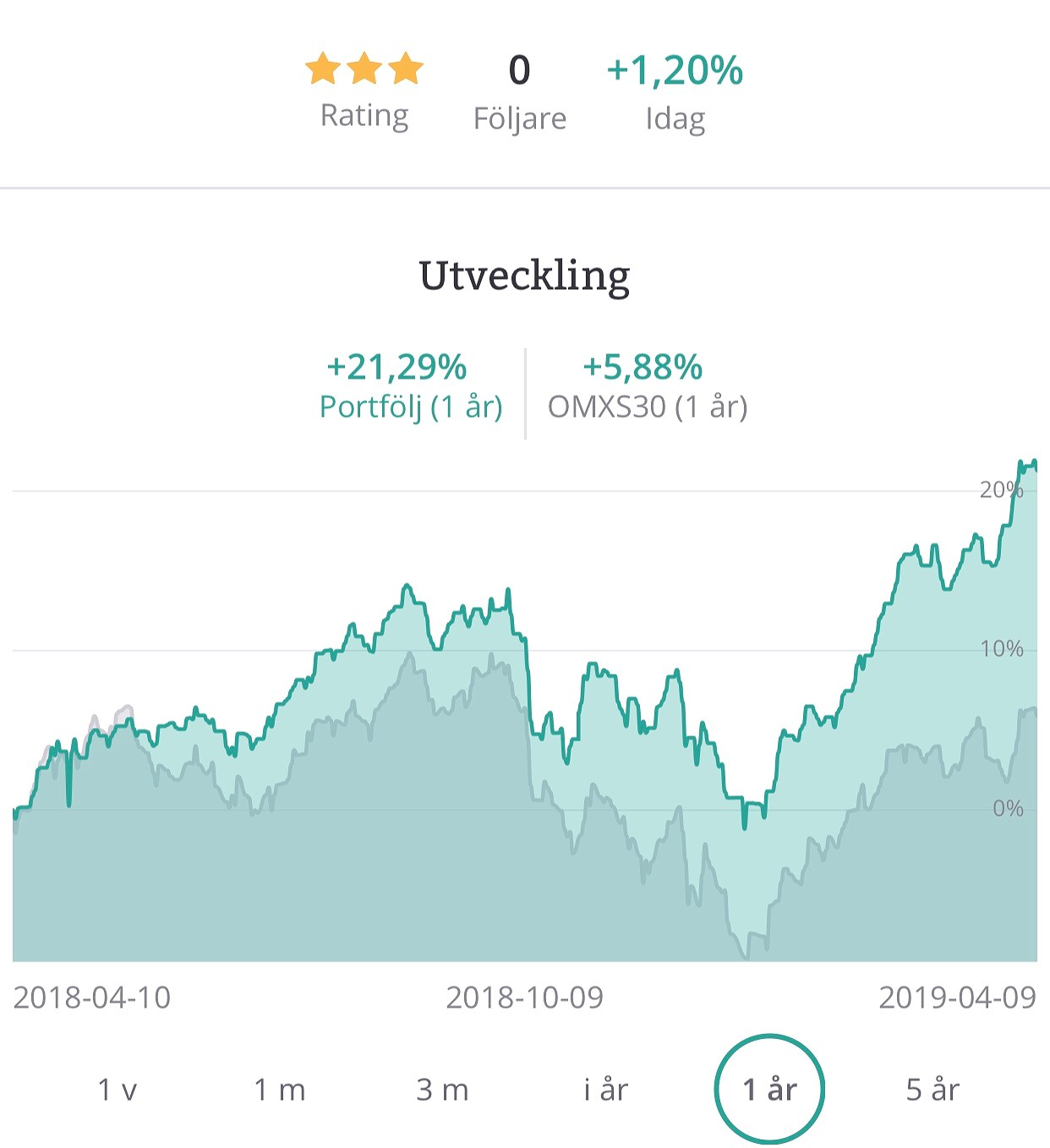Viewport: 1050px width, 1148px height.
Task: Click the OMXS30 (1 år) legend label
Action: 648,407
